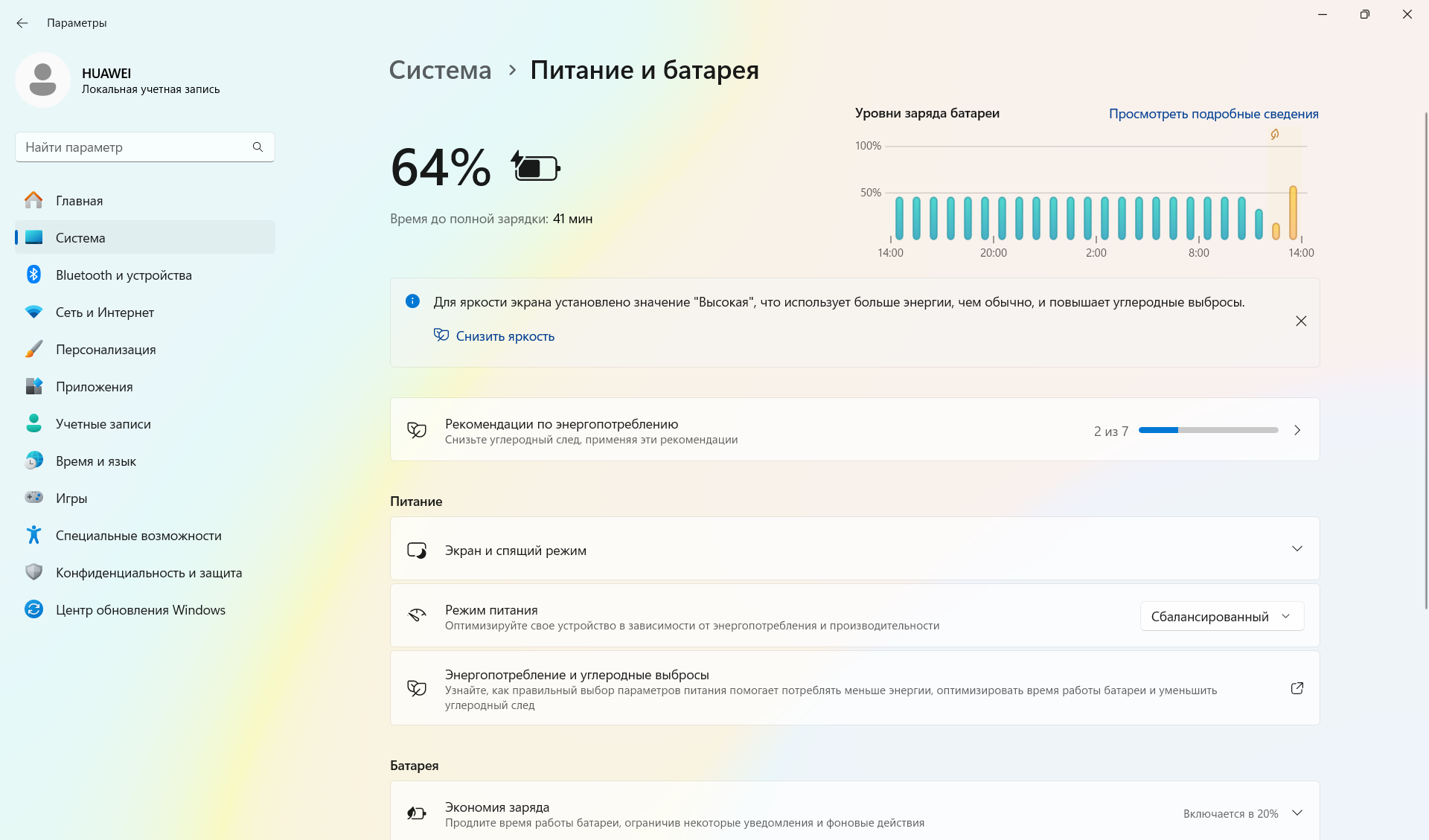Click the Найти параметр search field

click(x=145, y=147)
